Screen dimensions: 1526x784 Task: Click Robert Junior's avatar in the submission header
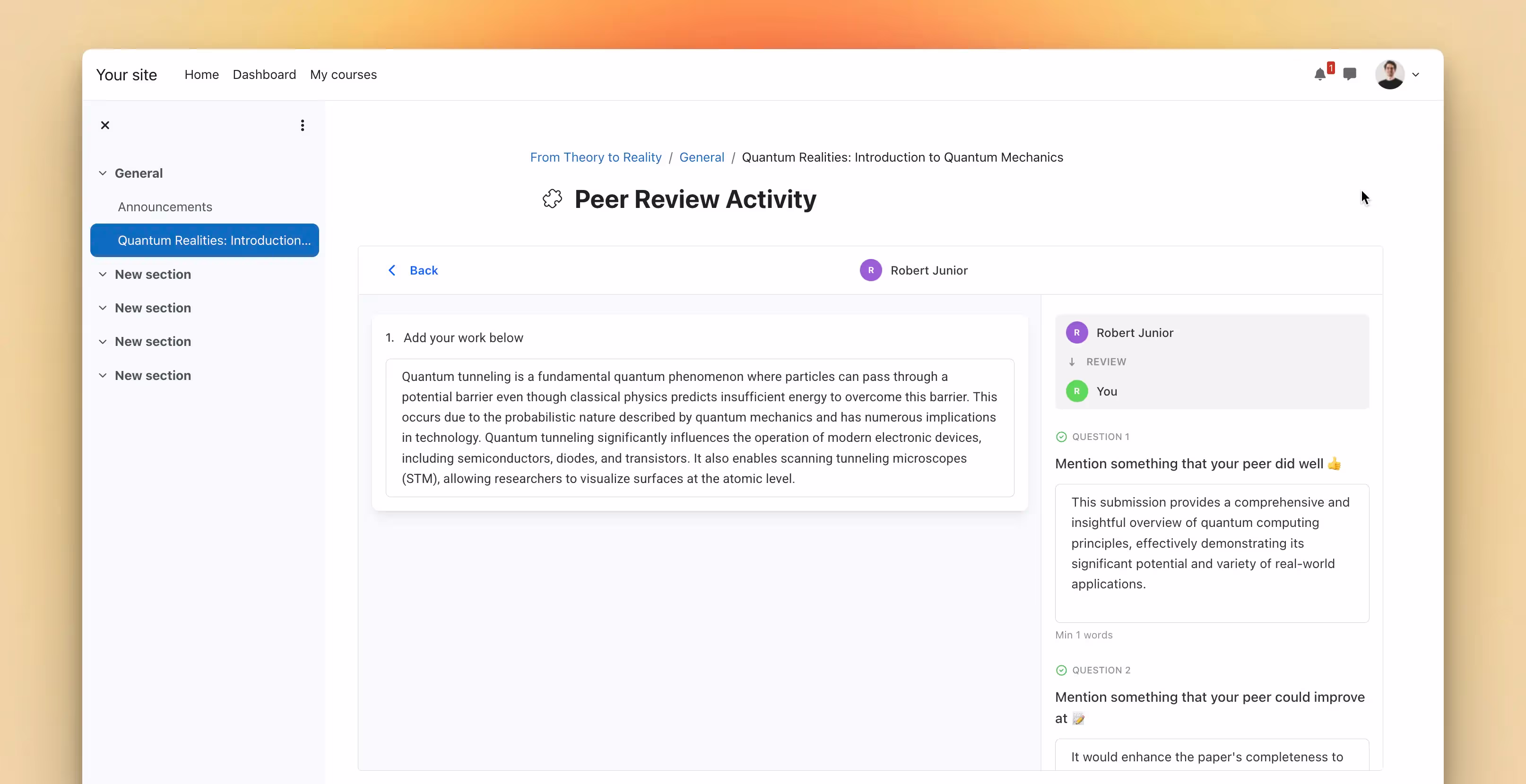tap(870, 270)
